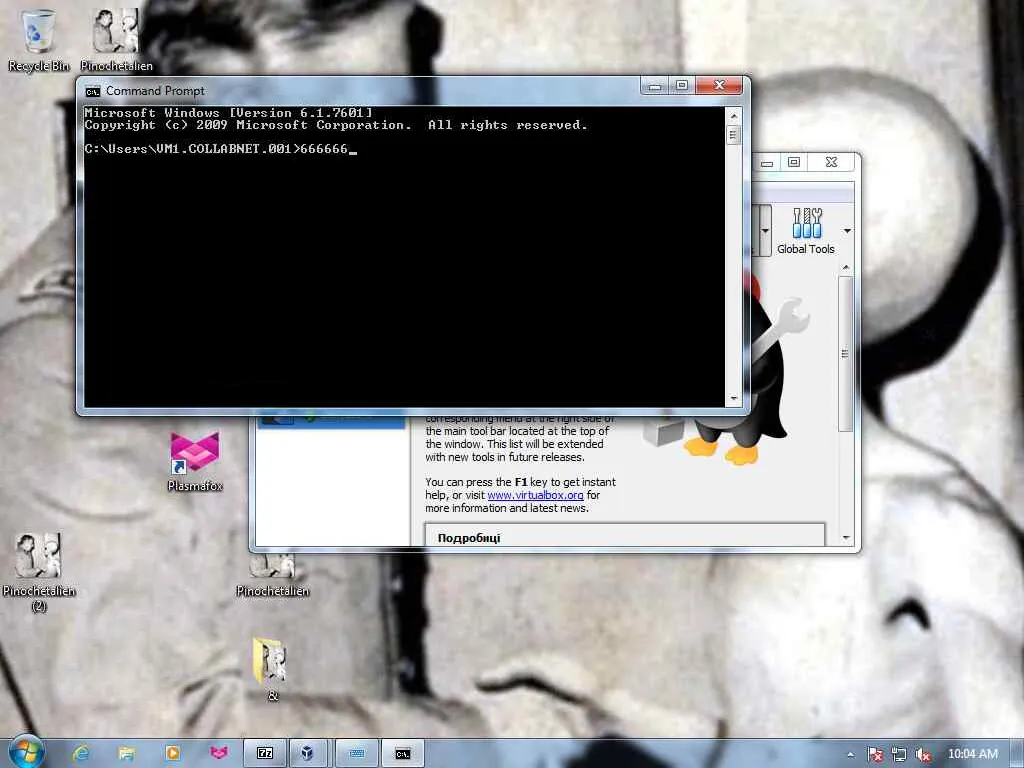This screenshot has height=768, width=1024.
Task: Launch Plasmafox from the taskbar
Action: pyautogui.click(x=219, y=753)
